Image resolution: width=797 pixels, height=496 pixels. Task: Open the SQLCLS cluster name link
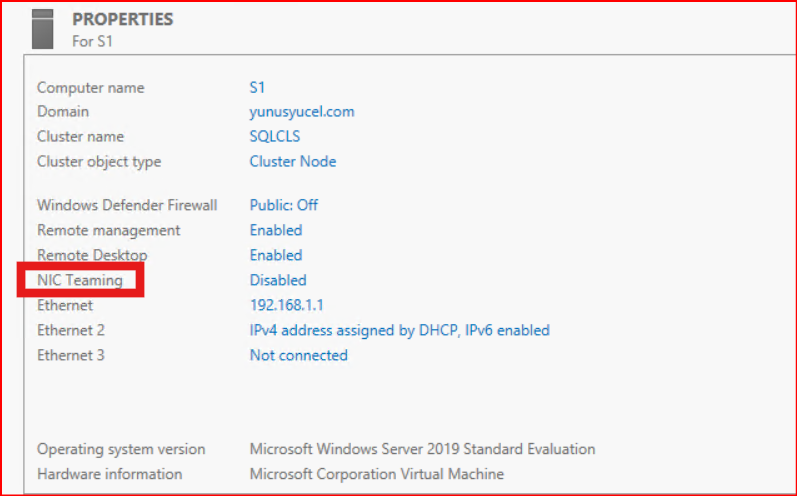275,137
